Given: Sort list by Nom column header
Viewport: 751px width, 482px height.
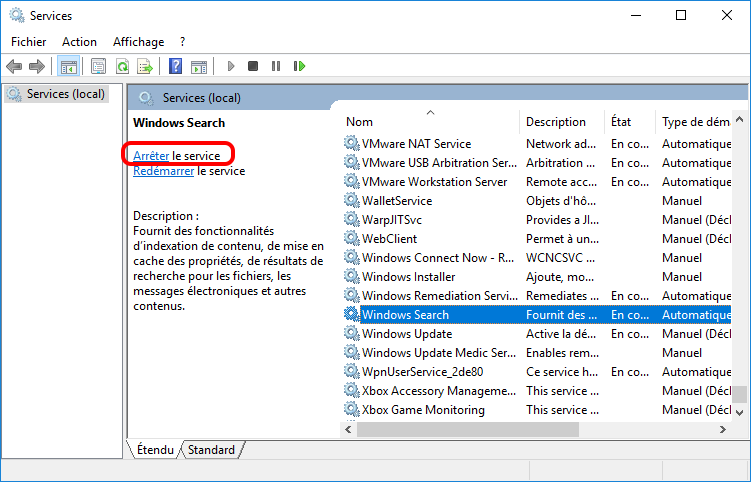Looking at the screenshot, I should click(x=360, y=122).
